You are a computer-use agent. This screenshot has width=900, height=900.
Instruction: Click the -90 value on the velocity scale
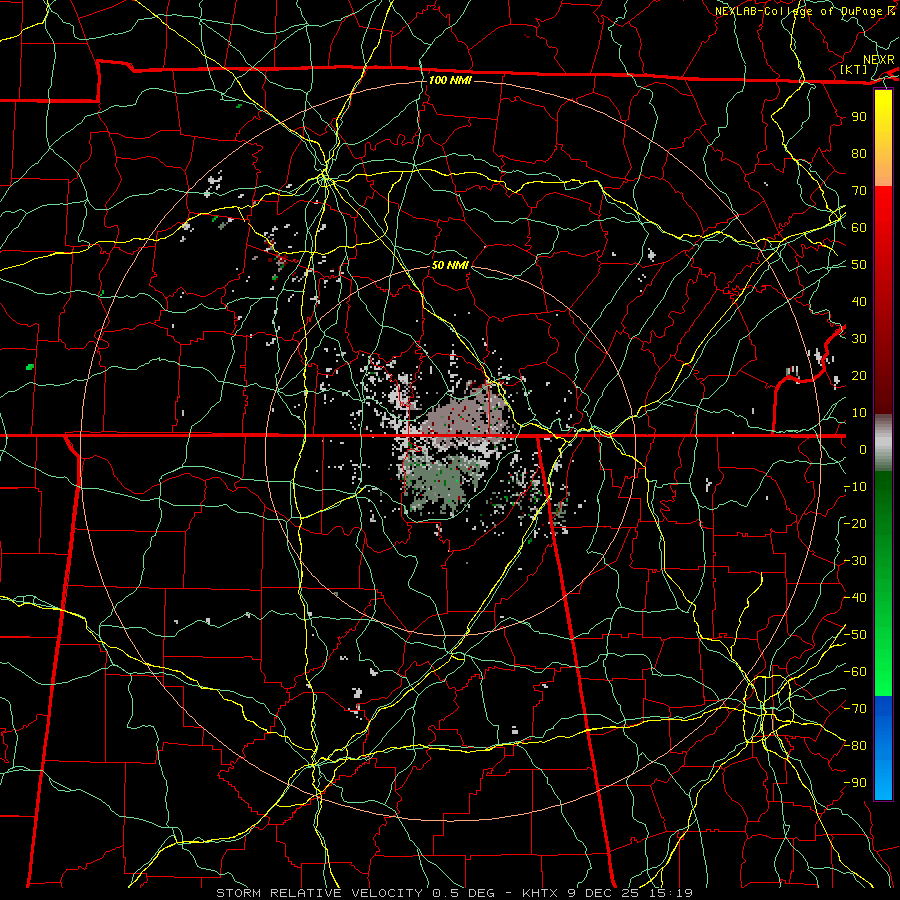click(855, 783)
